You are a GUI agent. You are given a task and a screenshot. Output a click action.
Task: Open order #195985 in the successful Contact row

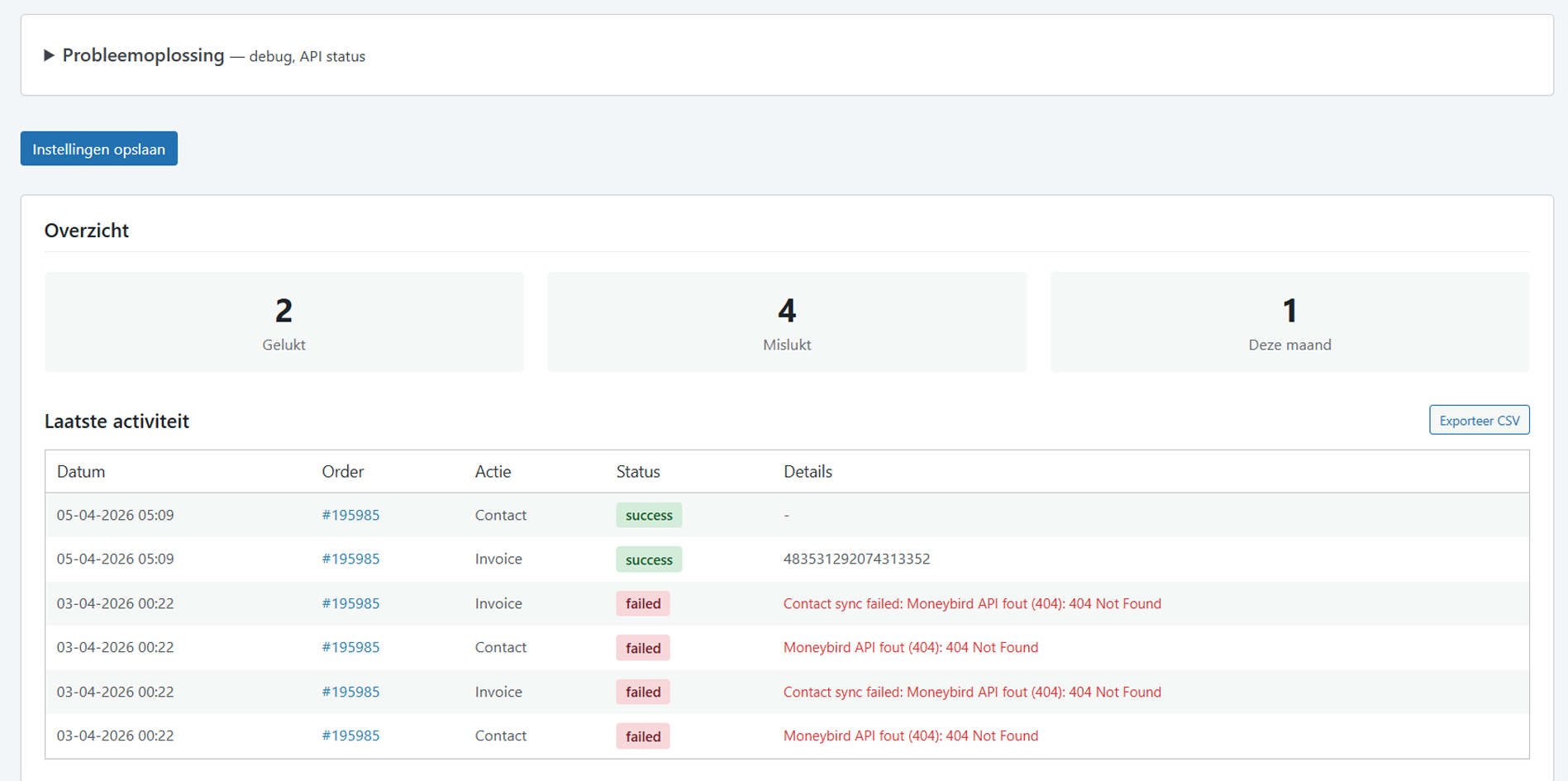click(350, 515)
